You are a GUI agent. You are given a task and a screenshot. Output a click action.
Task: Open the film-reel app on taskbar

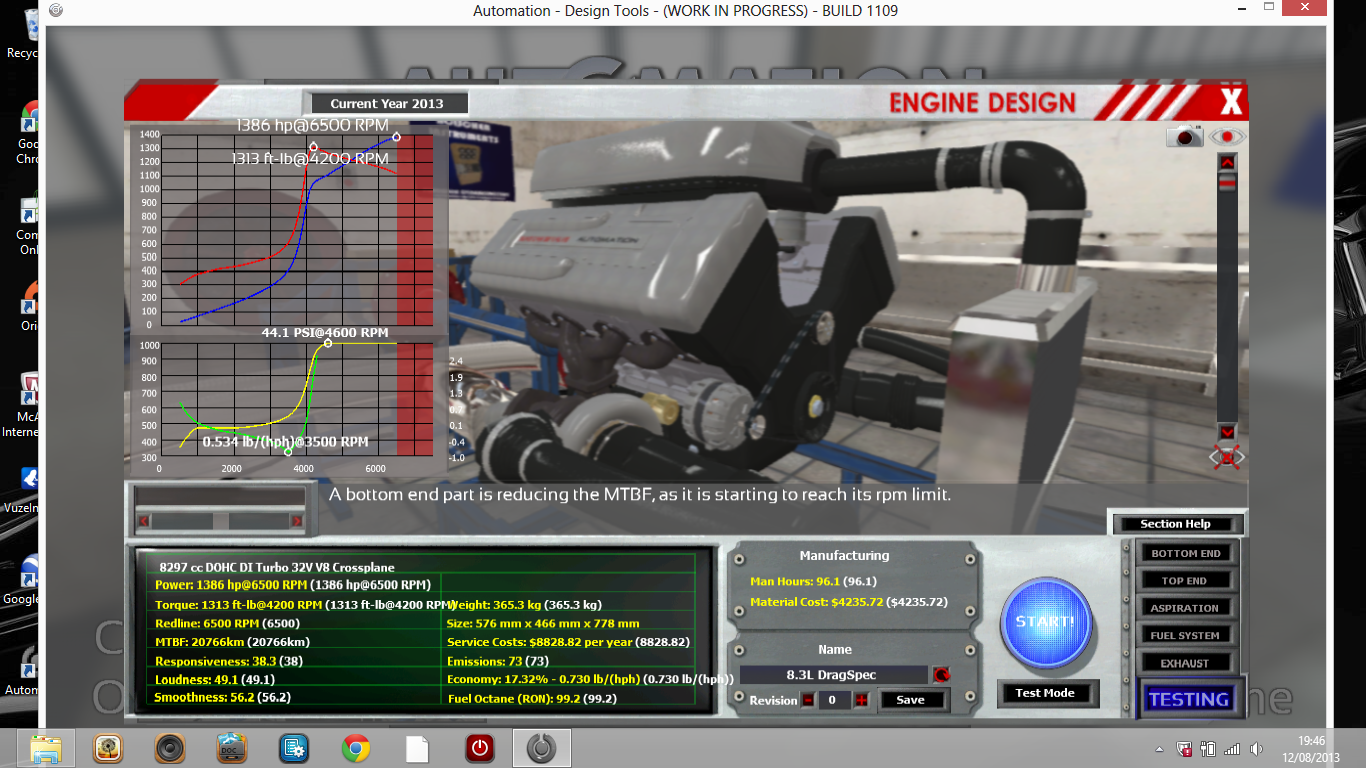(x=107, y=748)
